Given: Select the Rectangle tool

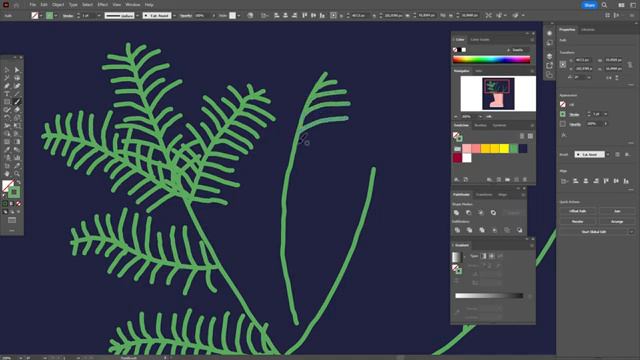Looking at the screenshot, I should coord(7,102).
